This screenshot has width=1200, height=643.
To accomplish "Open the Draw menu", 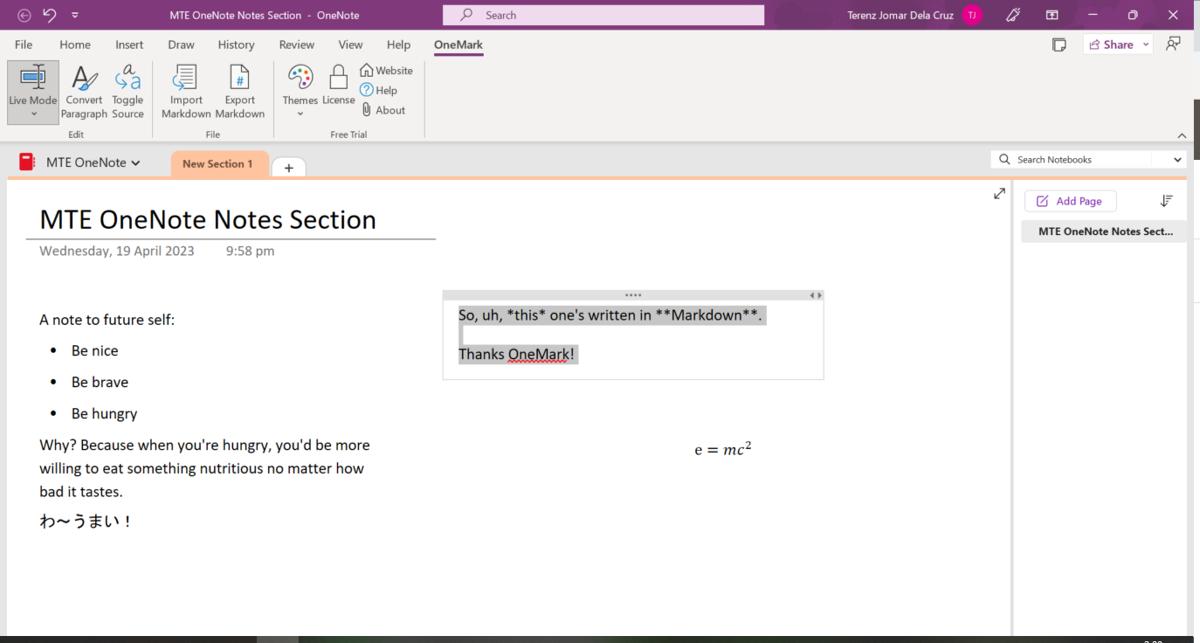I will tap(180, 44).
